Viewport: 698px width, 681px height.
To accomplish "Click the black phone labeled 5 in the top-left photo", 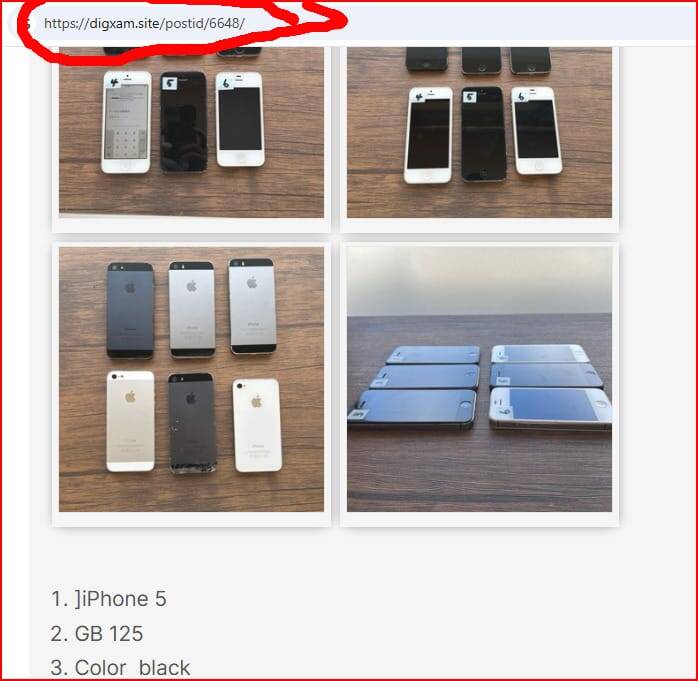I will 183,122.
